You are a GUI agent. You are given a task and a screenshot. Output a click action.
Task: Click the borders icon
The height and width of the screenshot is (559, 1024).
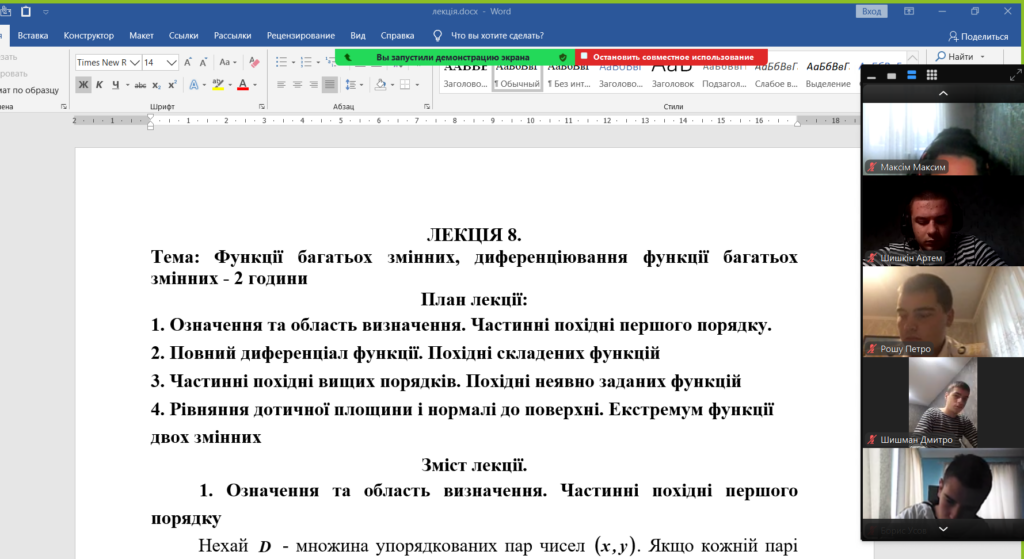405,85
